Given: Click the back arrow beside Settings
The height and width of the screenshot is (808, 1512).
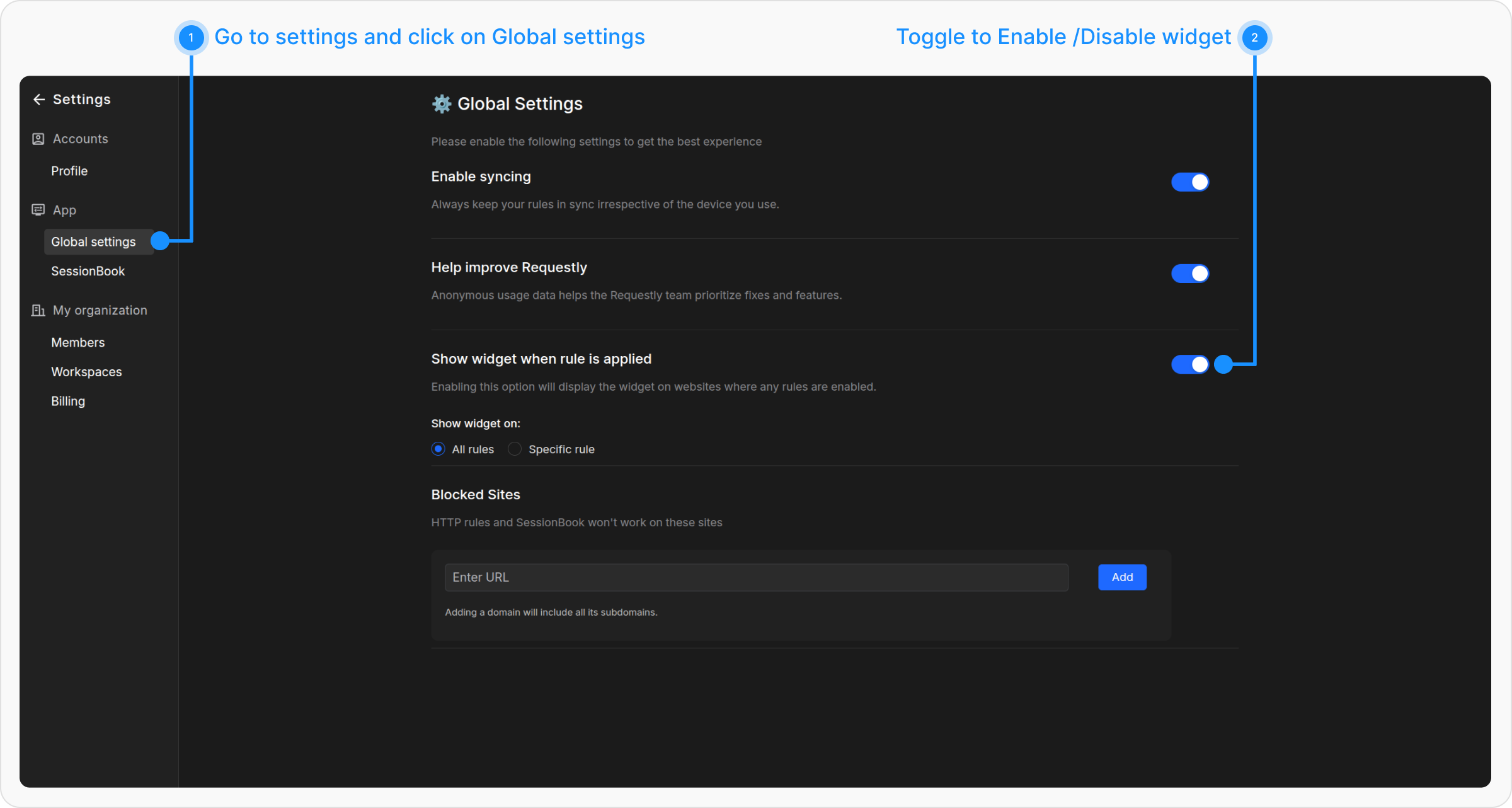Looking at the screenshot, I should 39,100.
